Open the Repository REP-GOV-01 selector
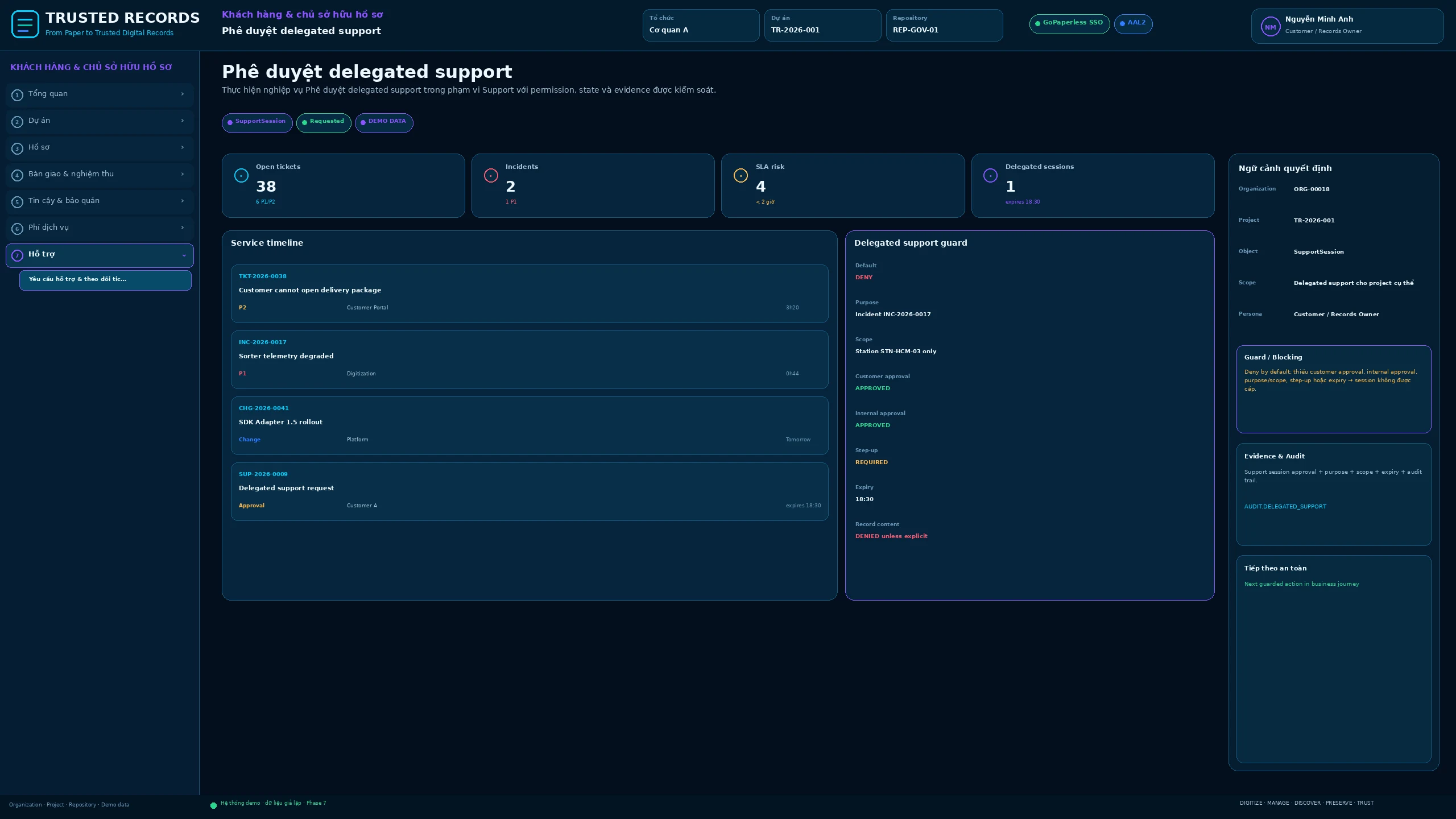This screenshot has height=819, width=1456. (x=944, y=25)
